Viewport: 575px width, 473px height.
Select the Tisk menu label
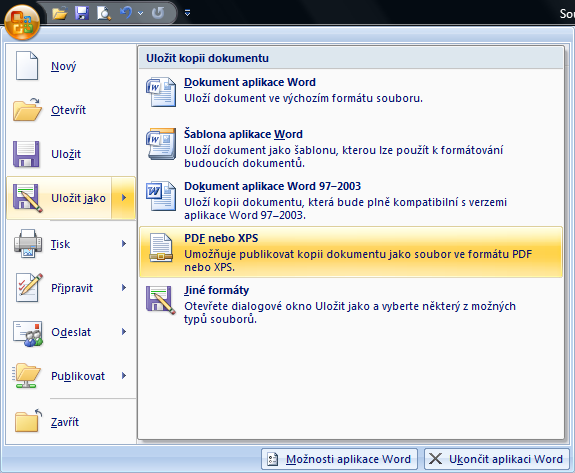click(x=60, y=244)
